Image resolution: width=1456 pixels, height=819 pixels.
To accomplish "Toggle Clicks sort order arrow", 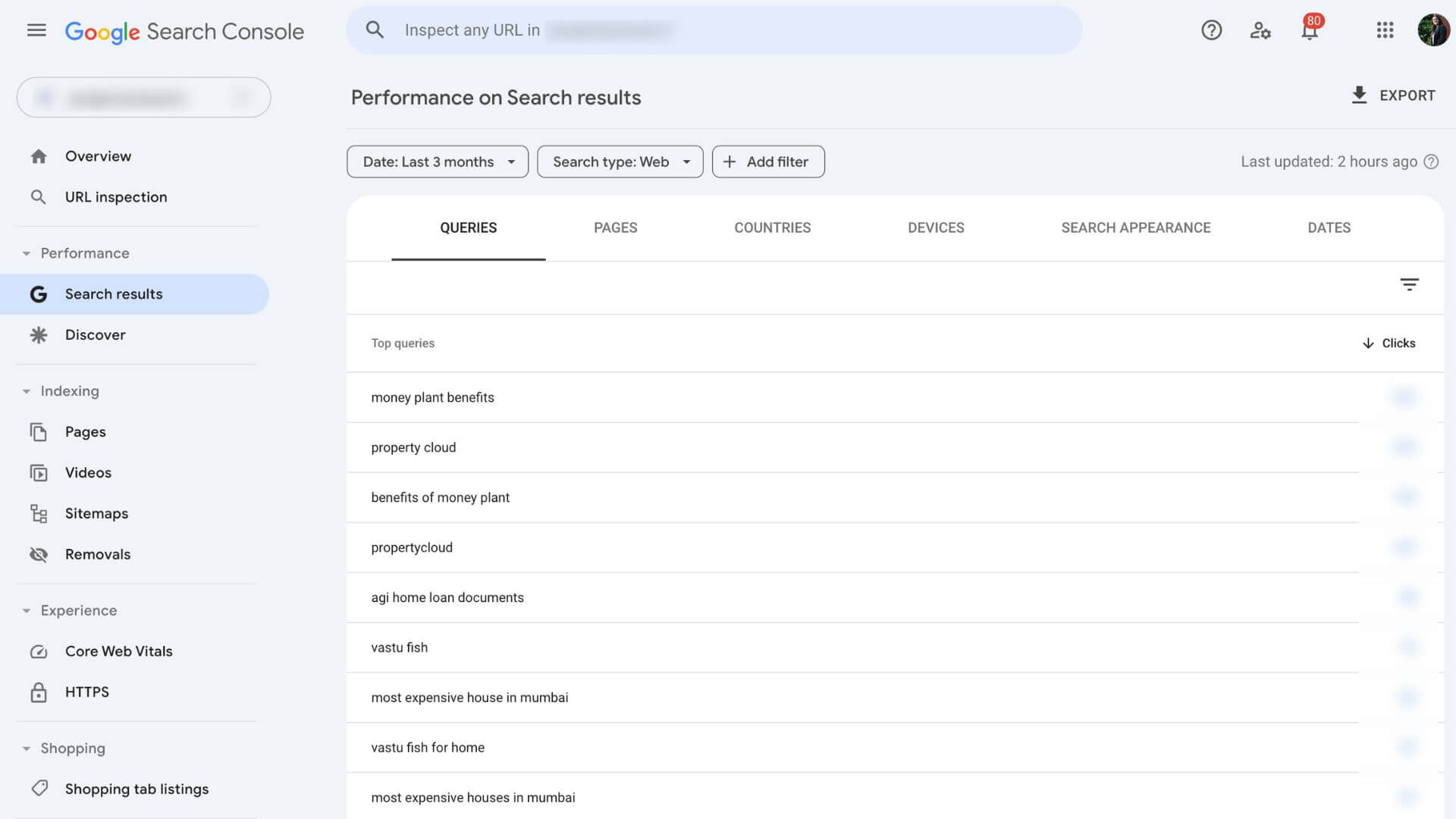I will [1369, 343].
